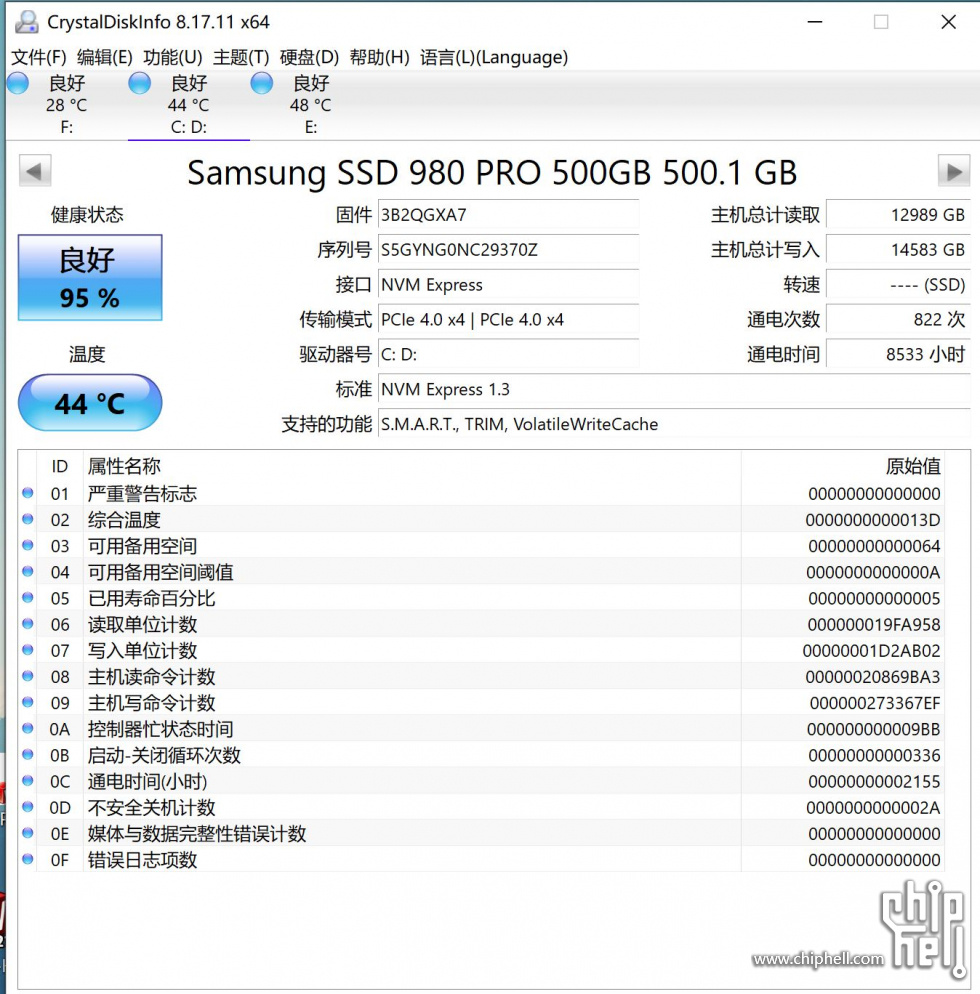
Task: Click the Samsung SSD 980 PRO model title
Action: (x=492, y=172)
